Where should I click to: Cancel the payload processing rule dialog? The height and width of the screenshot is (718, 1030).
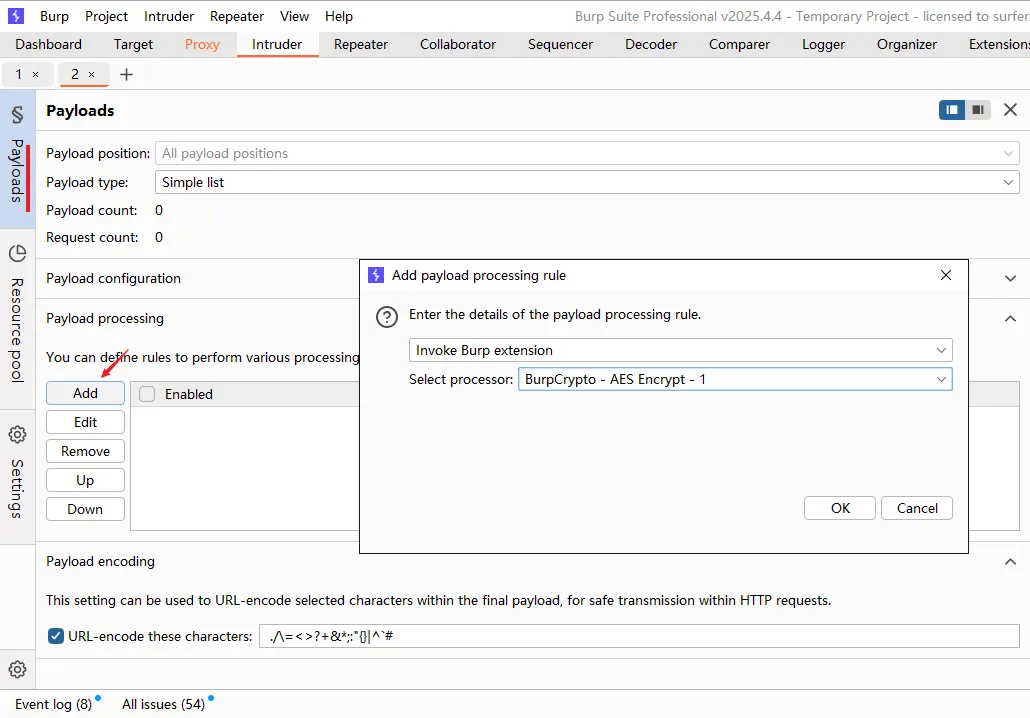916,508
